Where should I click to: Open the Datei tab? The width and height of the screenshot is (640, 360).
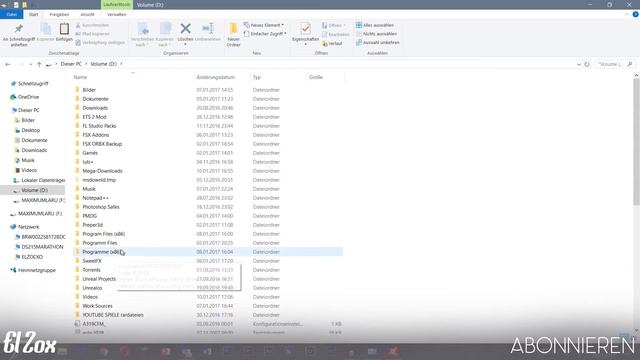pos(11,14)
